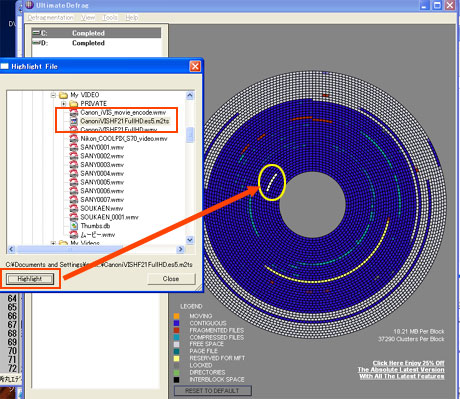460x399 pixels.
Task: Click RESET TO DEFAULT button
Action: [212, 390]
